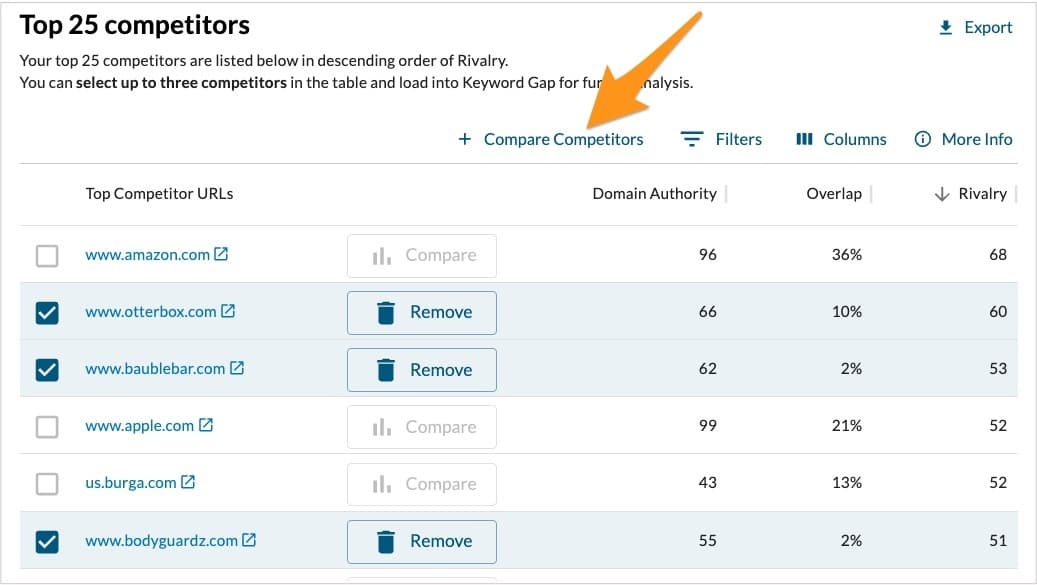Viewport: 1037px width, 585px height.
Task: Open external link icon beside www.amazon.com
Action: click(221, 254)
